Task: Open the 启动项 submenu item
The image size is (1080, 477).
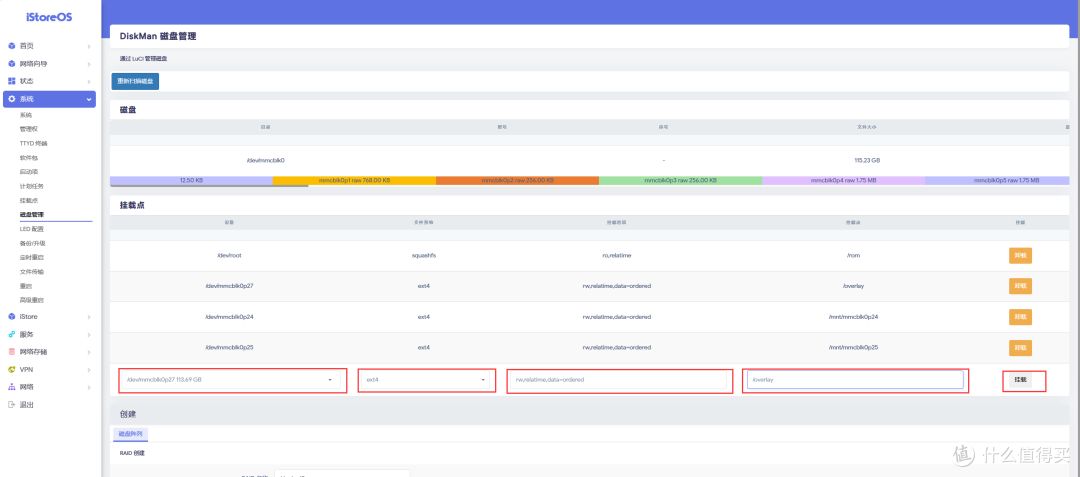Action: [x=29, y=172]
